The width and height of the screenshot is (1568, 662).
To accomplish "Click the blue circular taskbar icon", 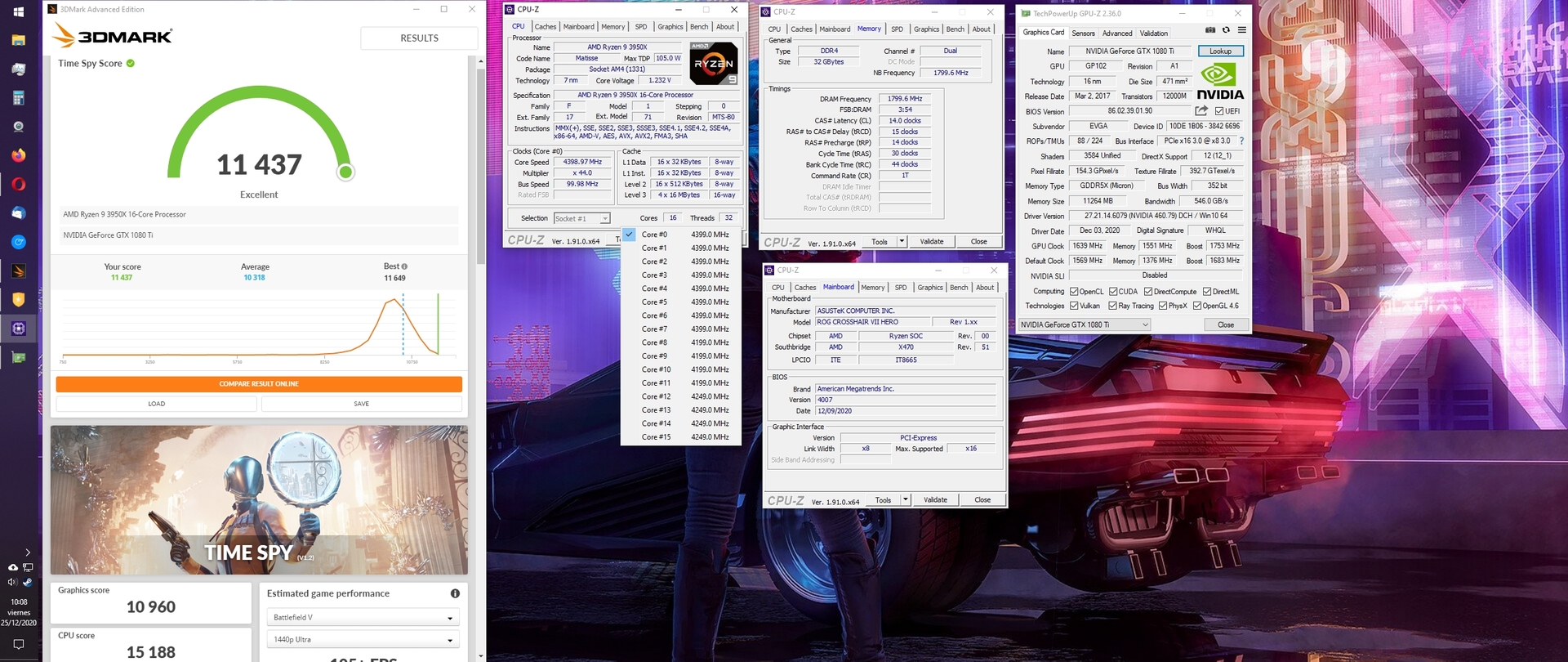I will point(18,242).
